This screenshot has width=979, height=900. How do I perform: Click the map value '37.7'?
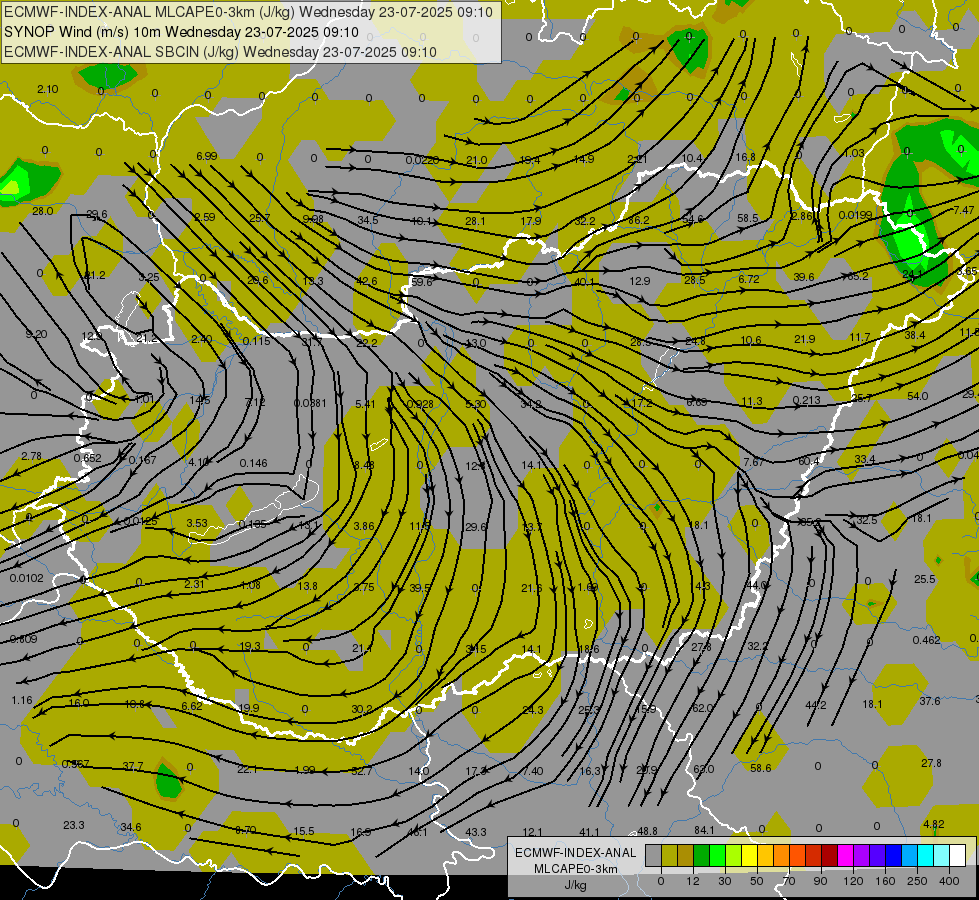132,766
